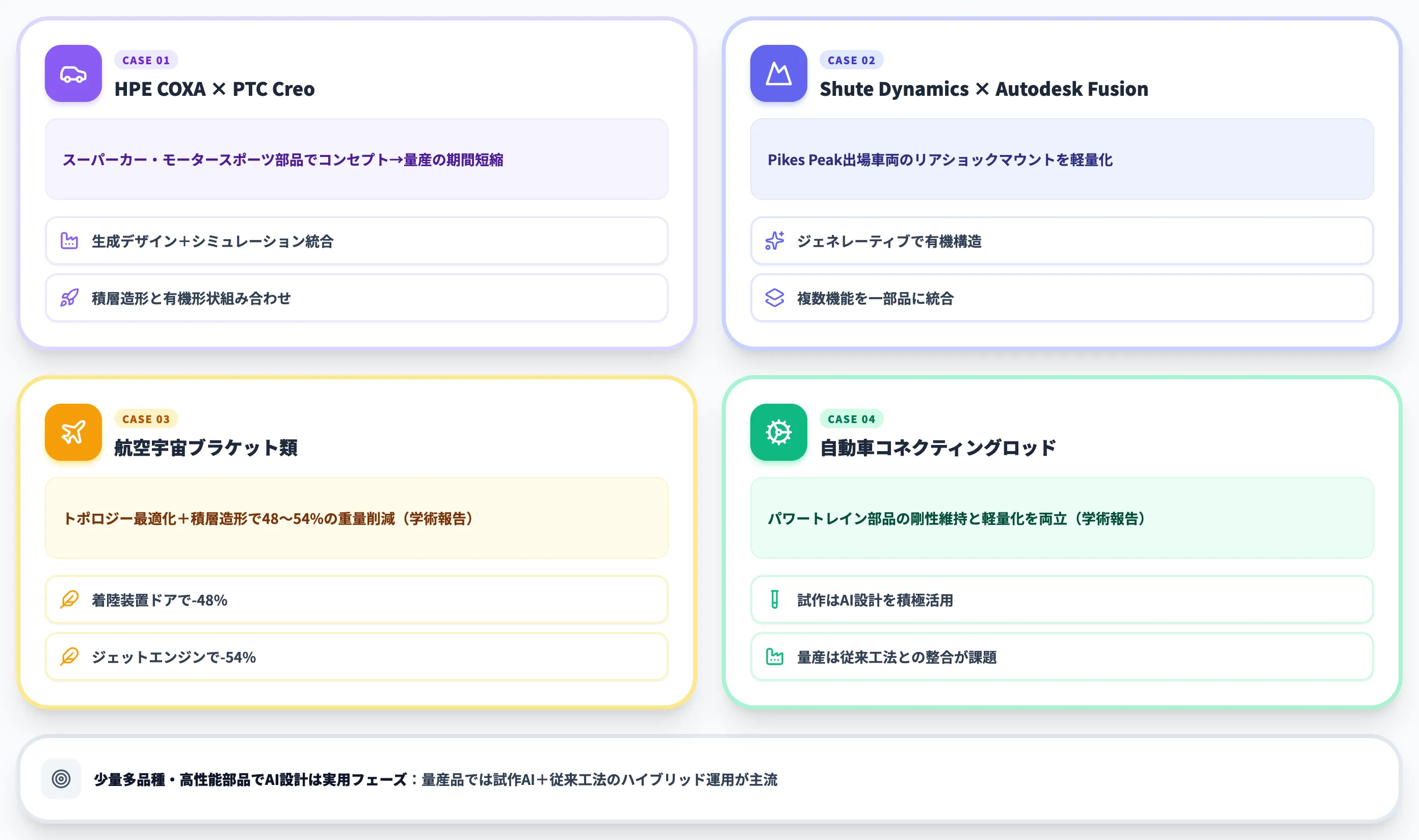
Task: Click the bold text 少量多品種・高性能部品でAI設計は実用フェーズ
Action: (250, 779)
